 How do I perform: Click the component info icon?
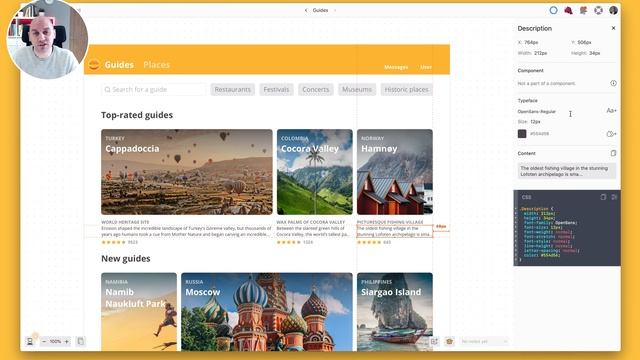coord(613,83)
